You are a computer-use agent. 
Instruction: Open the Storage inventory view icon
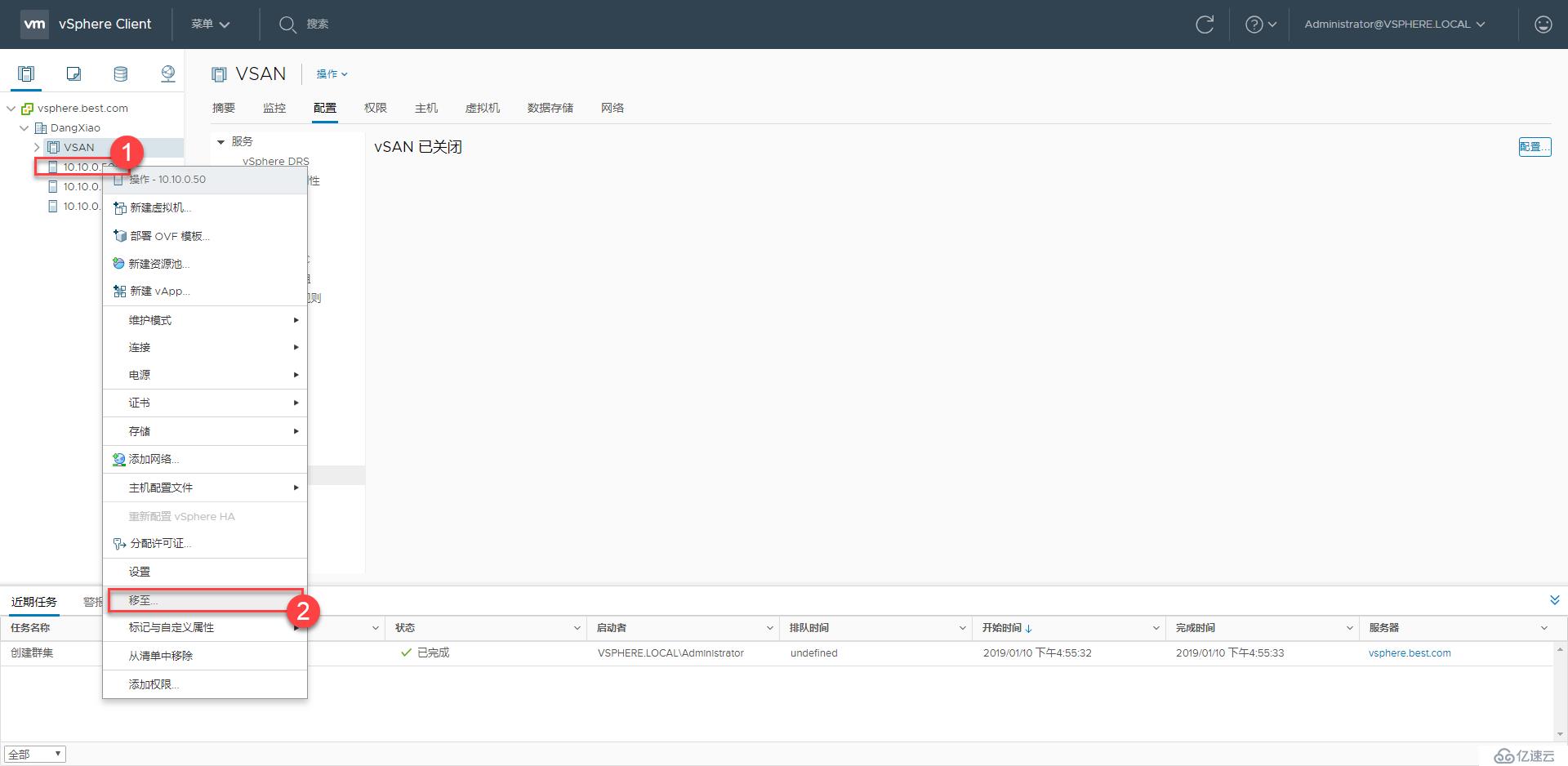120,74
